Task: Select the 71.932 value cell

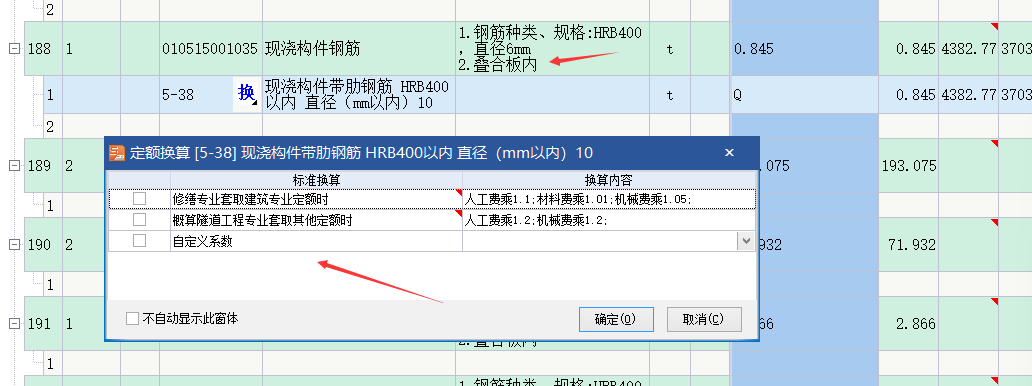Action: (908, 245)
